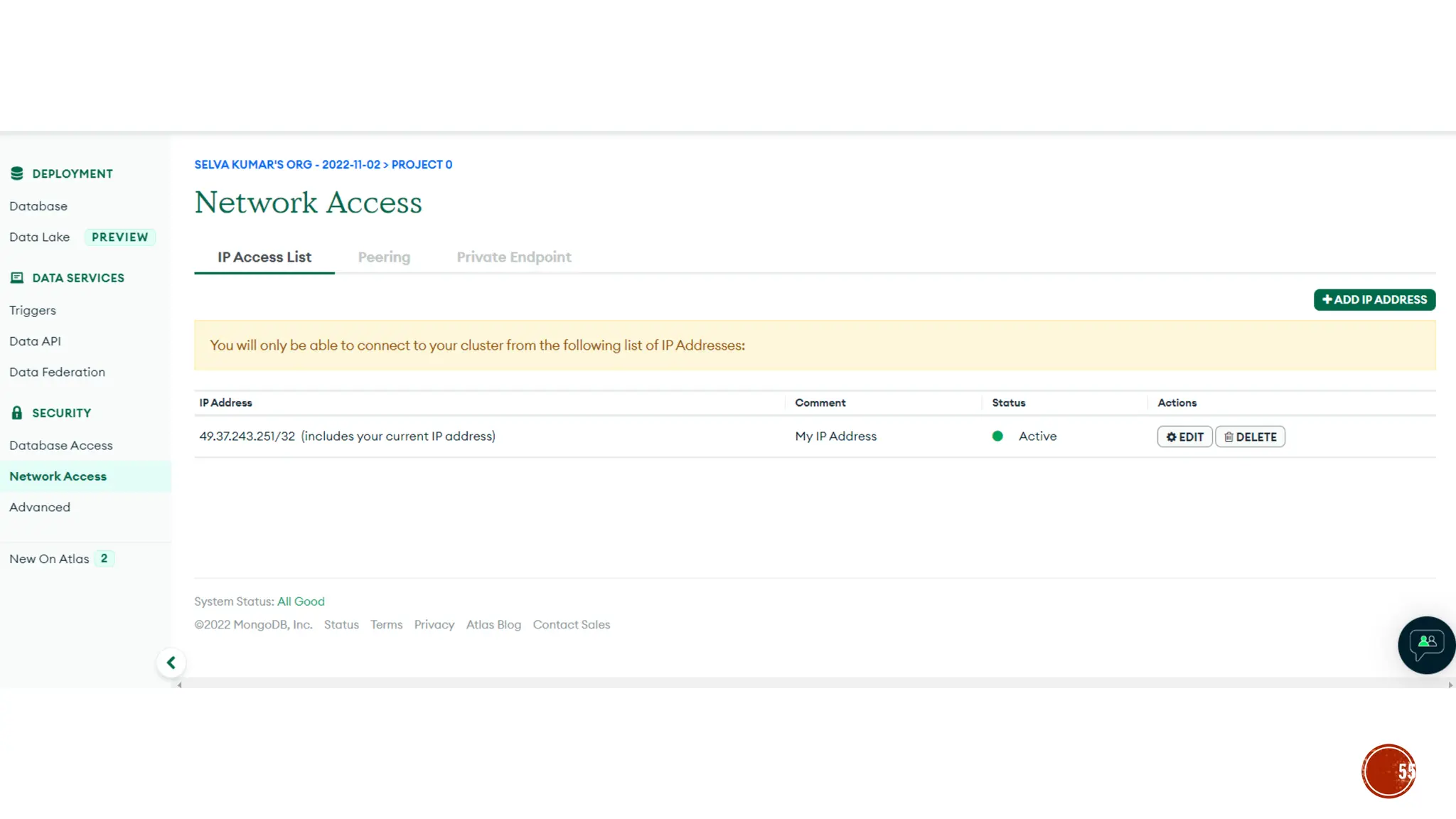This screenshot has height=819, width=1456.
Task: Open Data Lake preview item
Action: point(40,237)
